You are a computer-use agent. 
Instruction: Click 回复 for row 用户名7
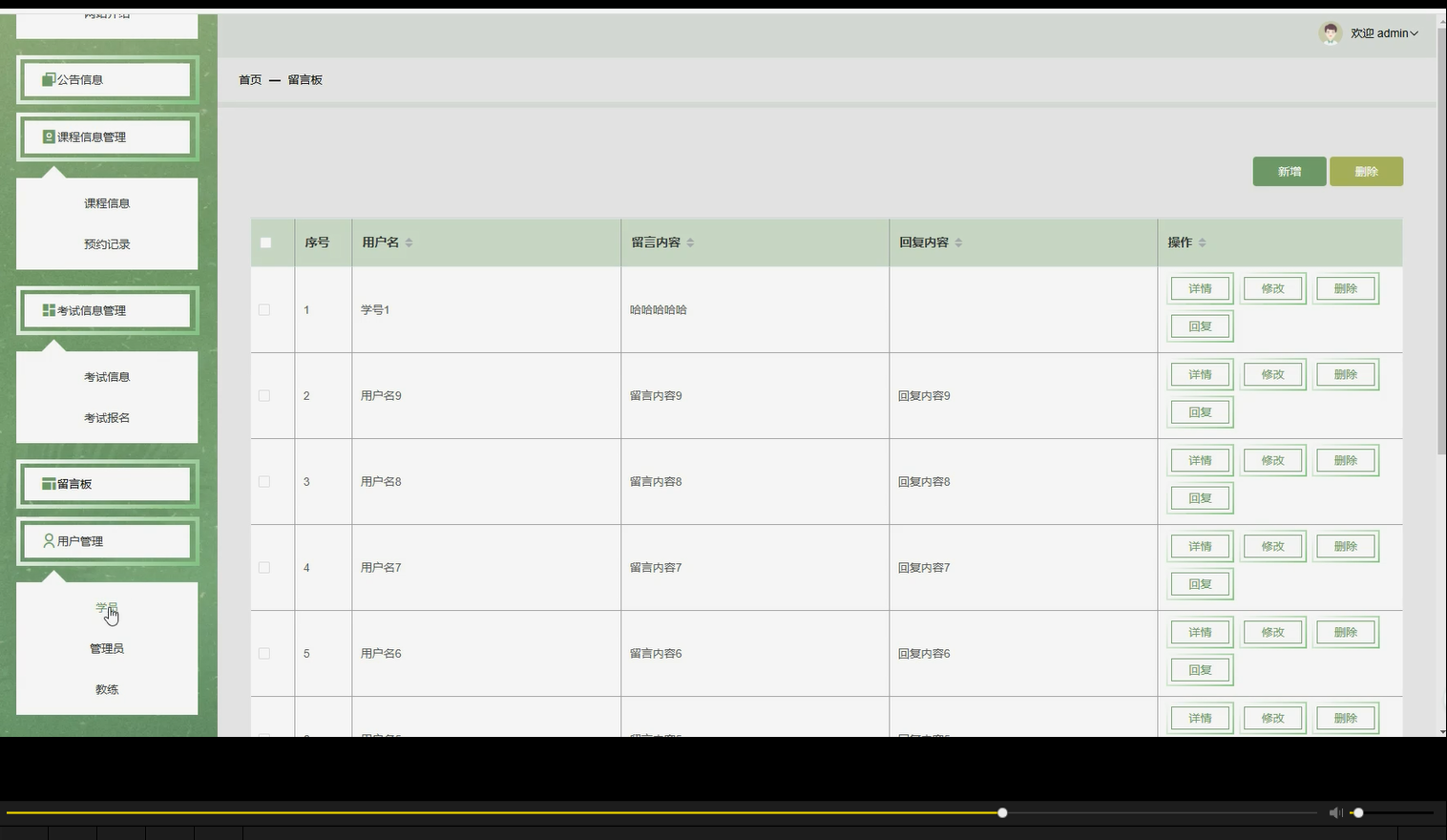point(1201,584)
